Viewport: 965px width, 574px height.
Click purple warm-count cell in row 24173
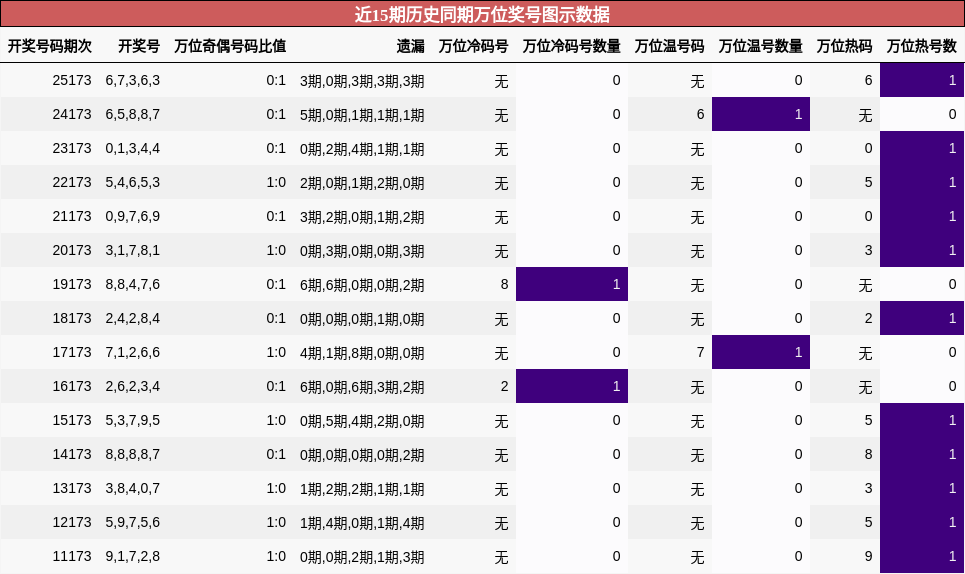(761, 114)
